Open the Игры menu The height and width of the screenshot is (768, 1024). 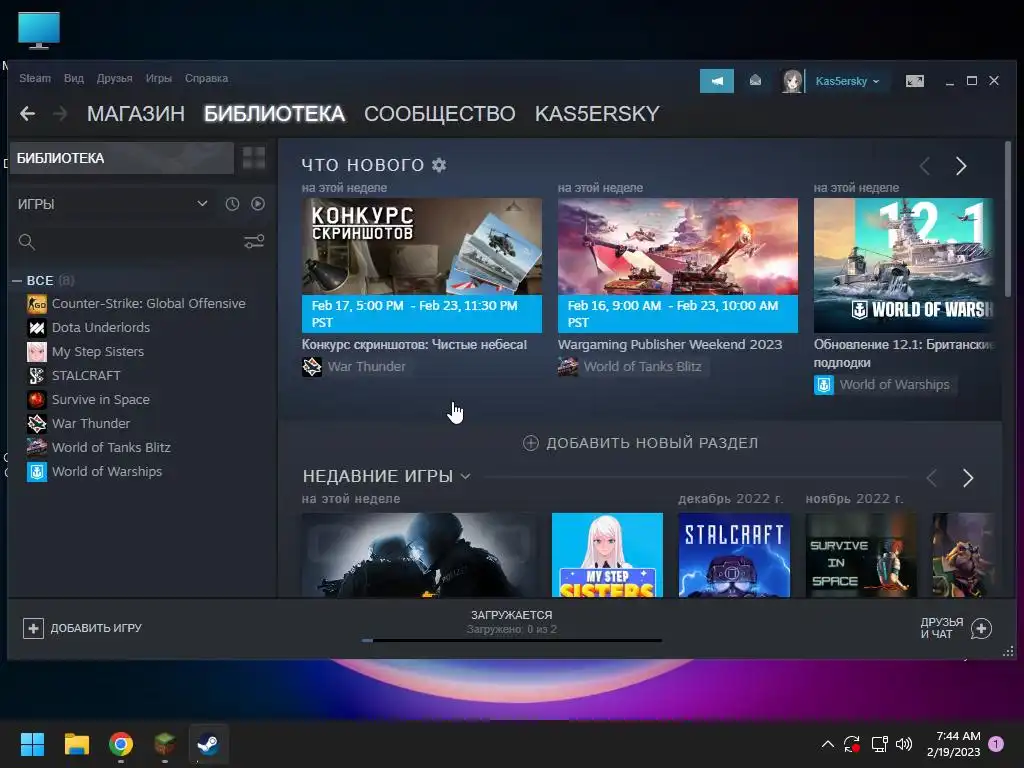coord(159,78)
